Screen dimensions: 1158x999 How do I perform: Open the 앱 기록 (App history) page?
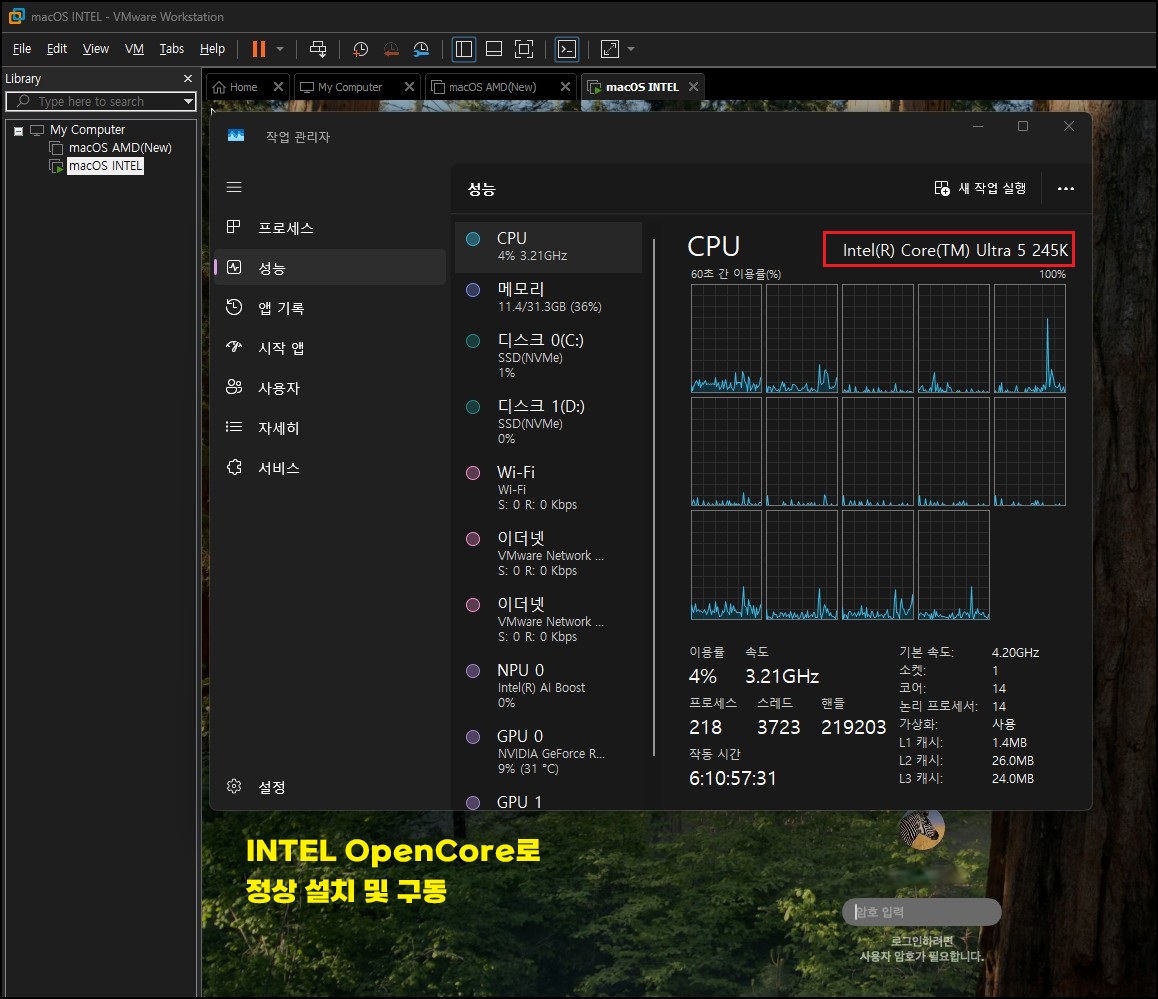[329, 308]
